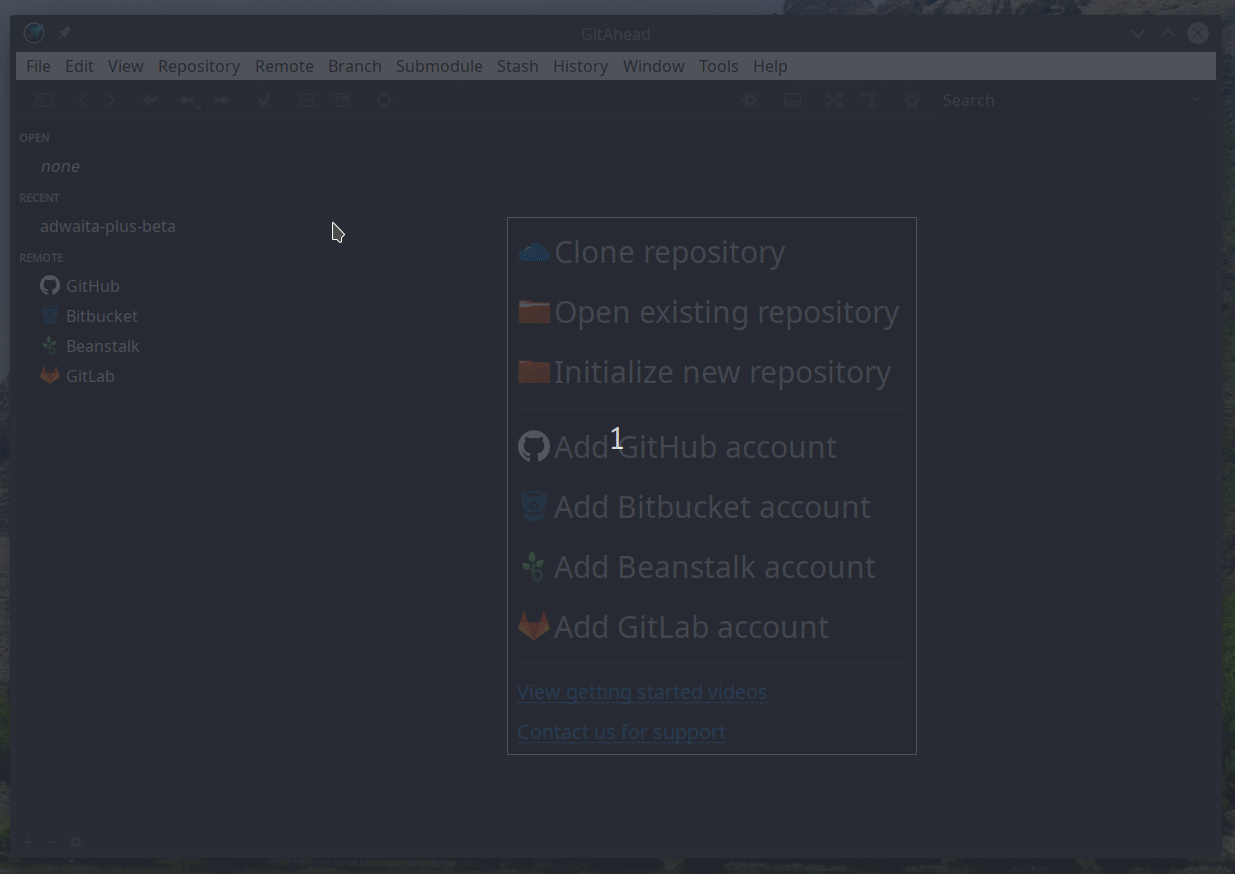Viewport: 1235px width, 874px height.
Task: Click the pull toolbar icon with dropdown
Action: pyautogui.click(x=189, y=100)
